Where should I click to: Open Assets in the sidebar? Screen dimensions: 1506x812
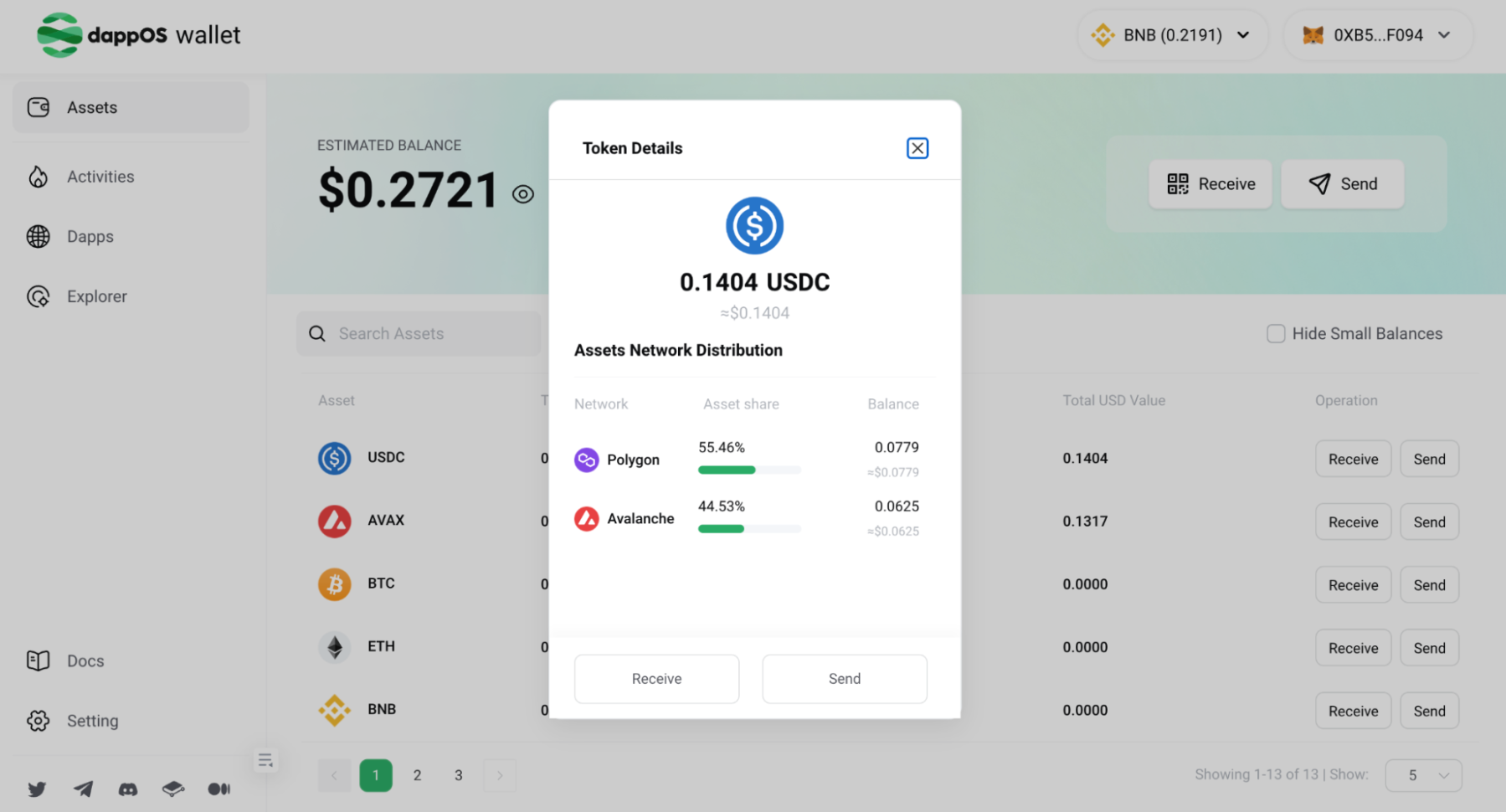[131, 107]
